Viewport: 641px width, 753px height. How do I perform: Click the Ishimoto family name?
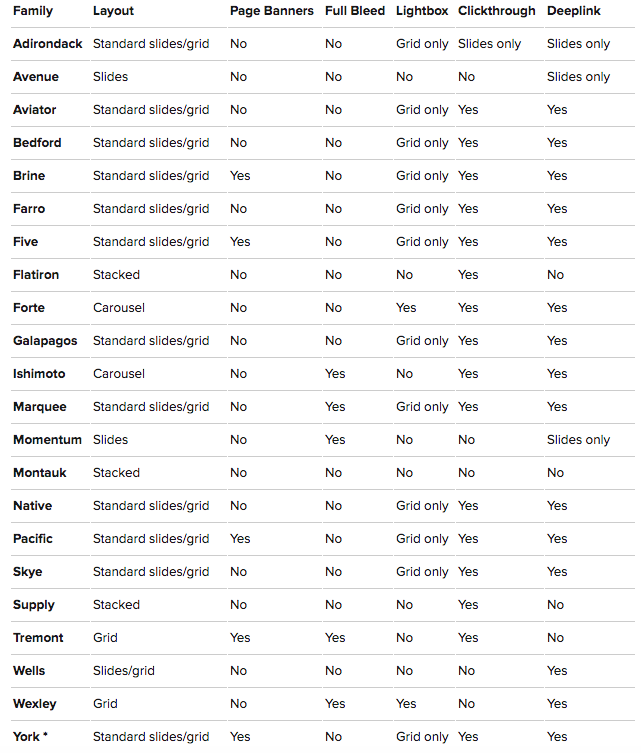point(39,374)
